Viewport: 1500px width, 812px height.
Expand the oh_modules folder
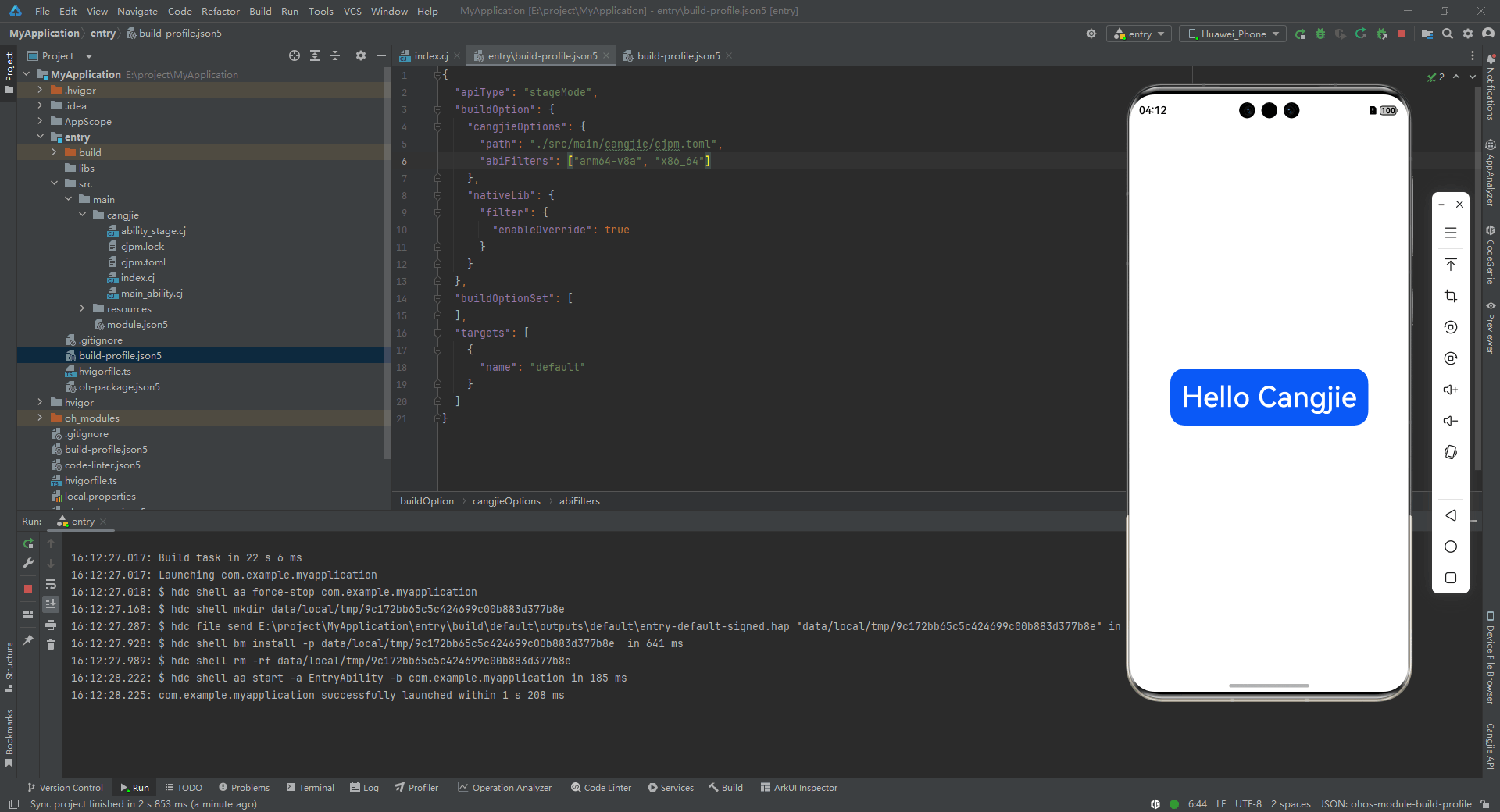point(40,418)
